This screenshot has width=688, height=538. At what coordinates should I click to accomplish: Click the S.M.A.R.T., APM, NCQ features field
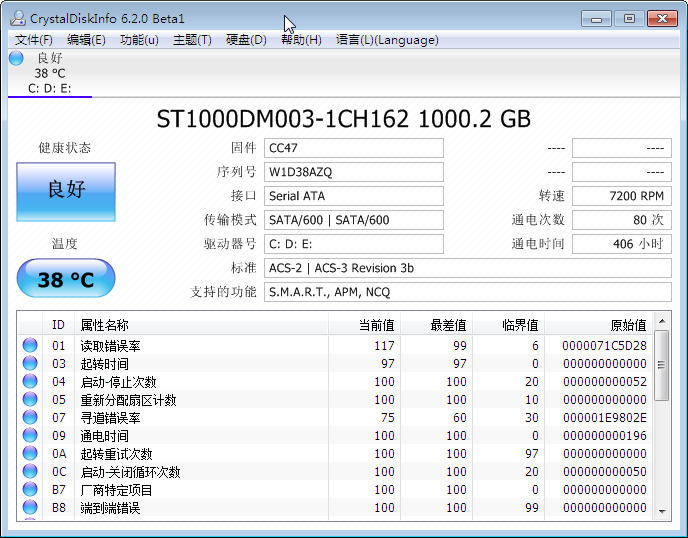[x=468, y=292]
